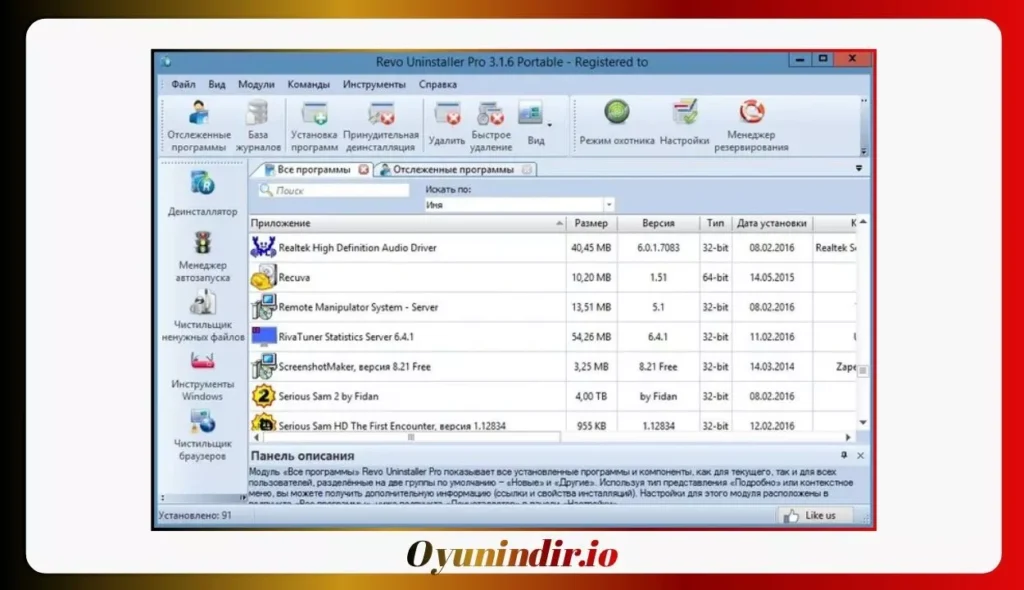This screenshot has width=1024, height=590.
Task: Select ScreenshotMaker, версия 8.21 Free row
Action: click(552, 367)
